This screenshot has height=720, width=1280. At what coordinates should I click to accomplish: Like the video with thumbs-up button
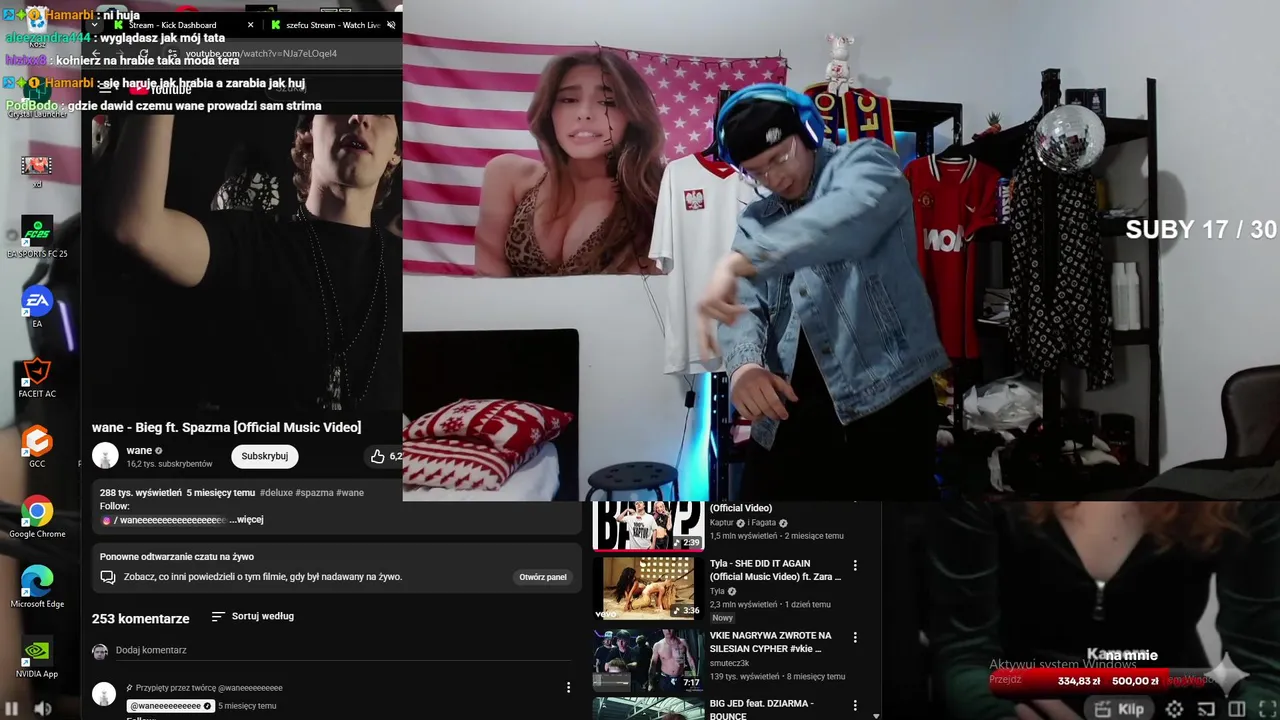(x=377, y=456)
